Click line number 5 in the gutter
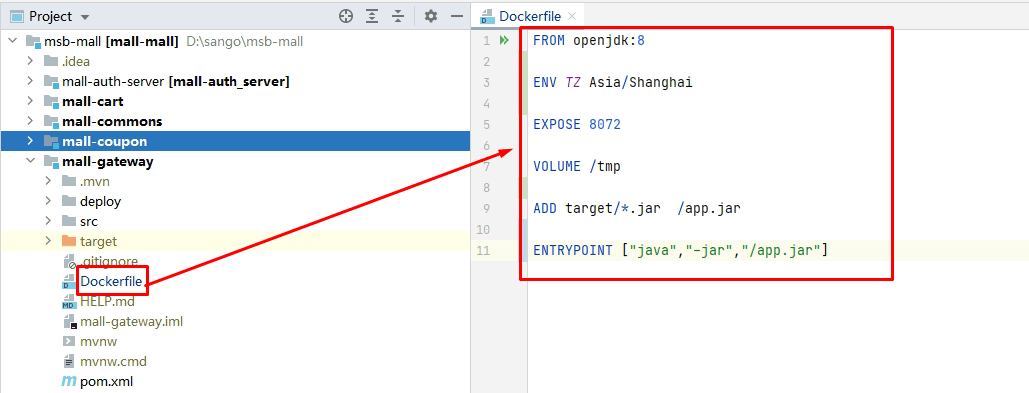Screen dimensions: 1029x393 click(486, 125)
